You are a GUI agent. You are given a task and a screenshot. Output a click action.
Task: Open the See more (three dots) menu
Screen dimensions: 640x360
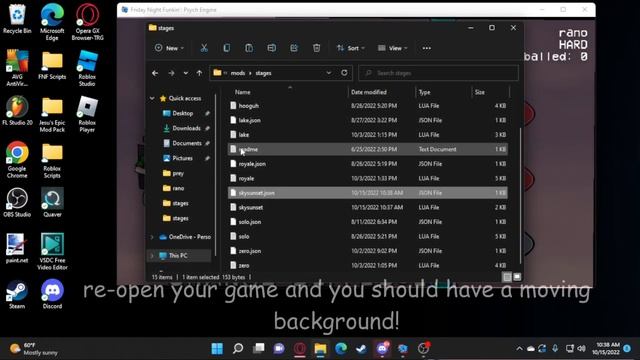(x=427, y=48)
